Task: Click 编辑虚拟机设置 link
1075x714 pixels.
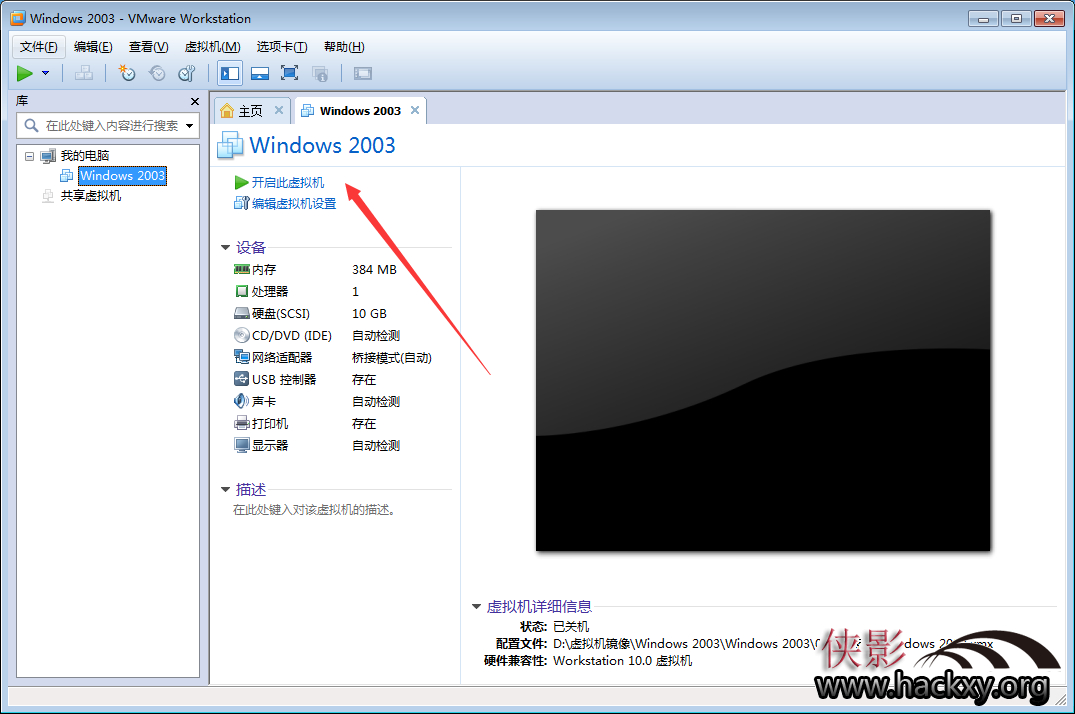Action: [x=293, y=204]
